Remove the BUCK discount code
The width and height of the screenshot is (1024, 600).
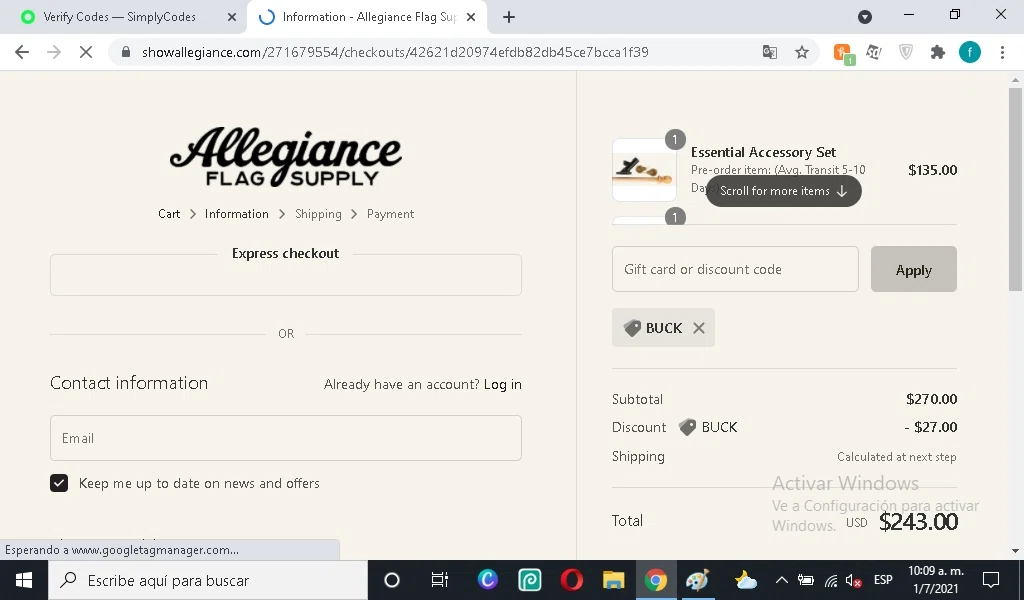(699, 328)
